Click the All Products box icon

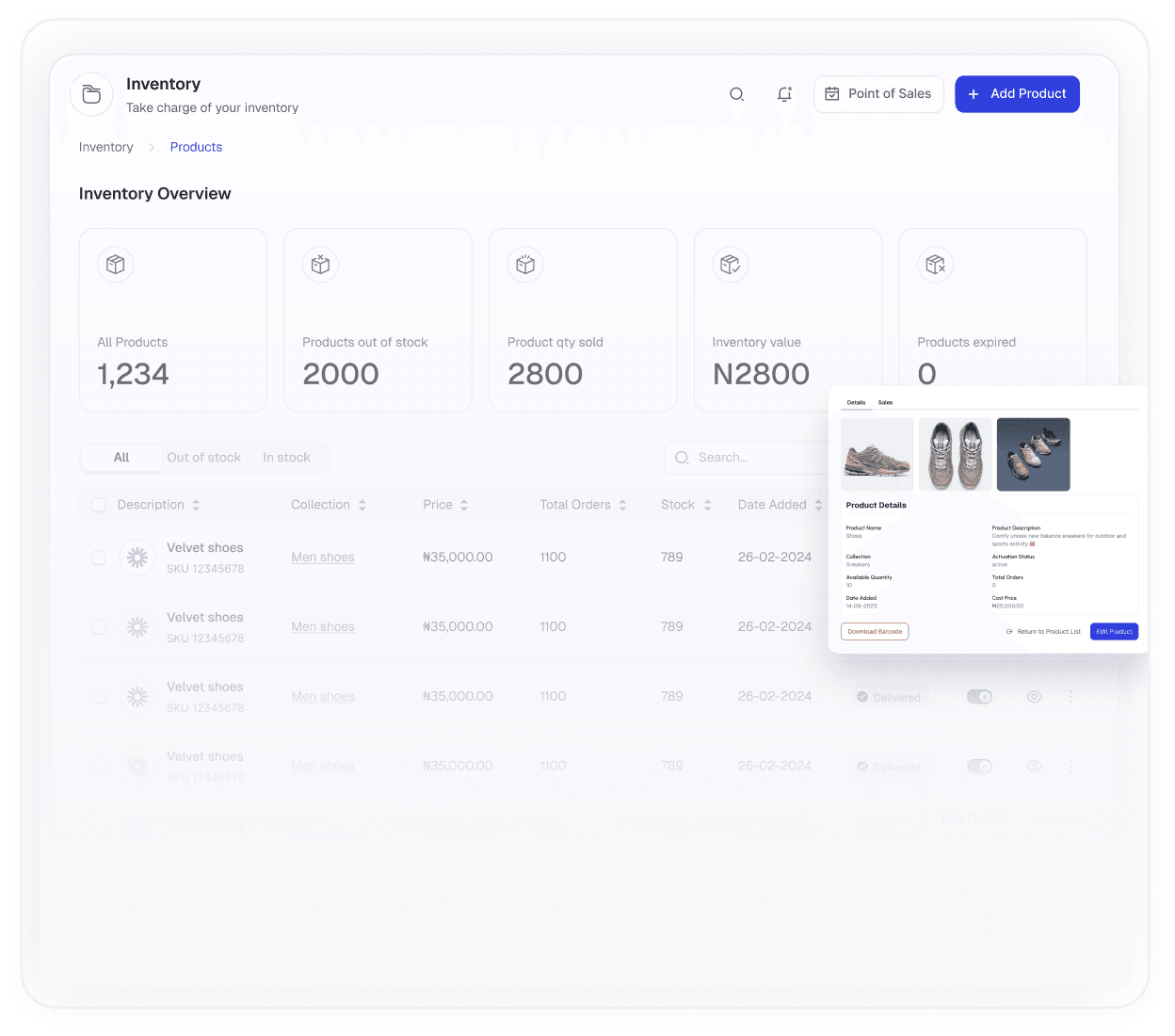(116, 265)
